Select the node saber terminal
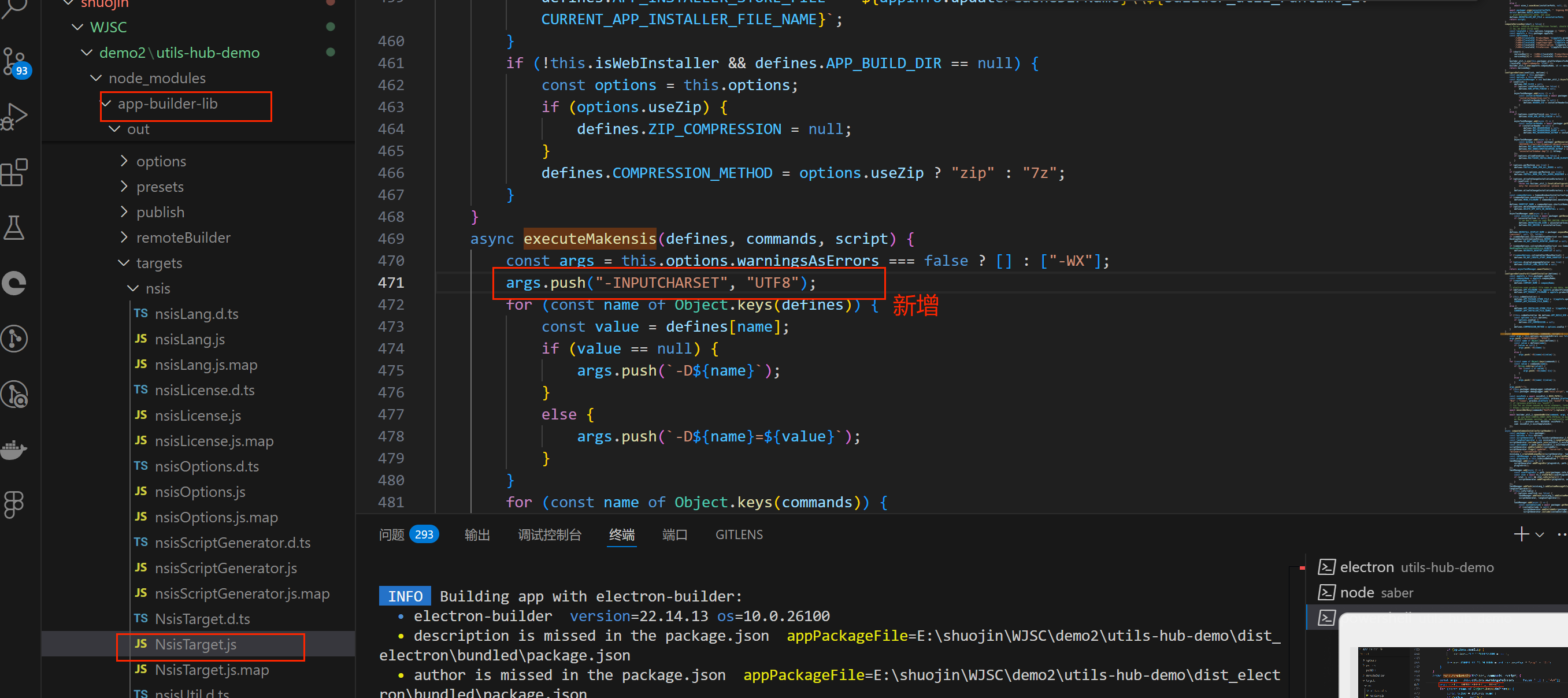The width and height of the screenshot is (1568, 698). click(1376, 593)
